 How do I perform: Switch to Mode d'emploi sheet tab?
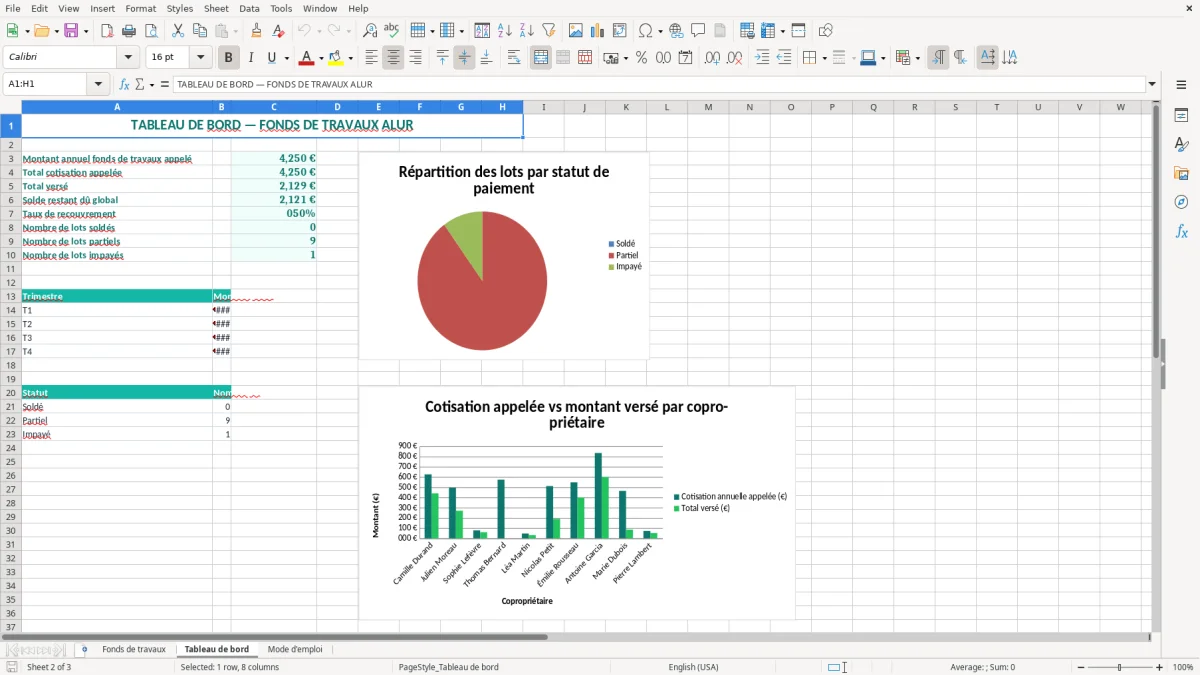pyautogui.click(x=295, y=650)
